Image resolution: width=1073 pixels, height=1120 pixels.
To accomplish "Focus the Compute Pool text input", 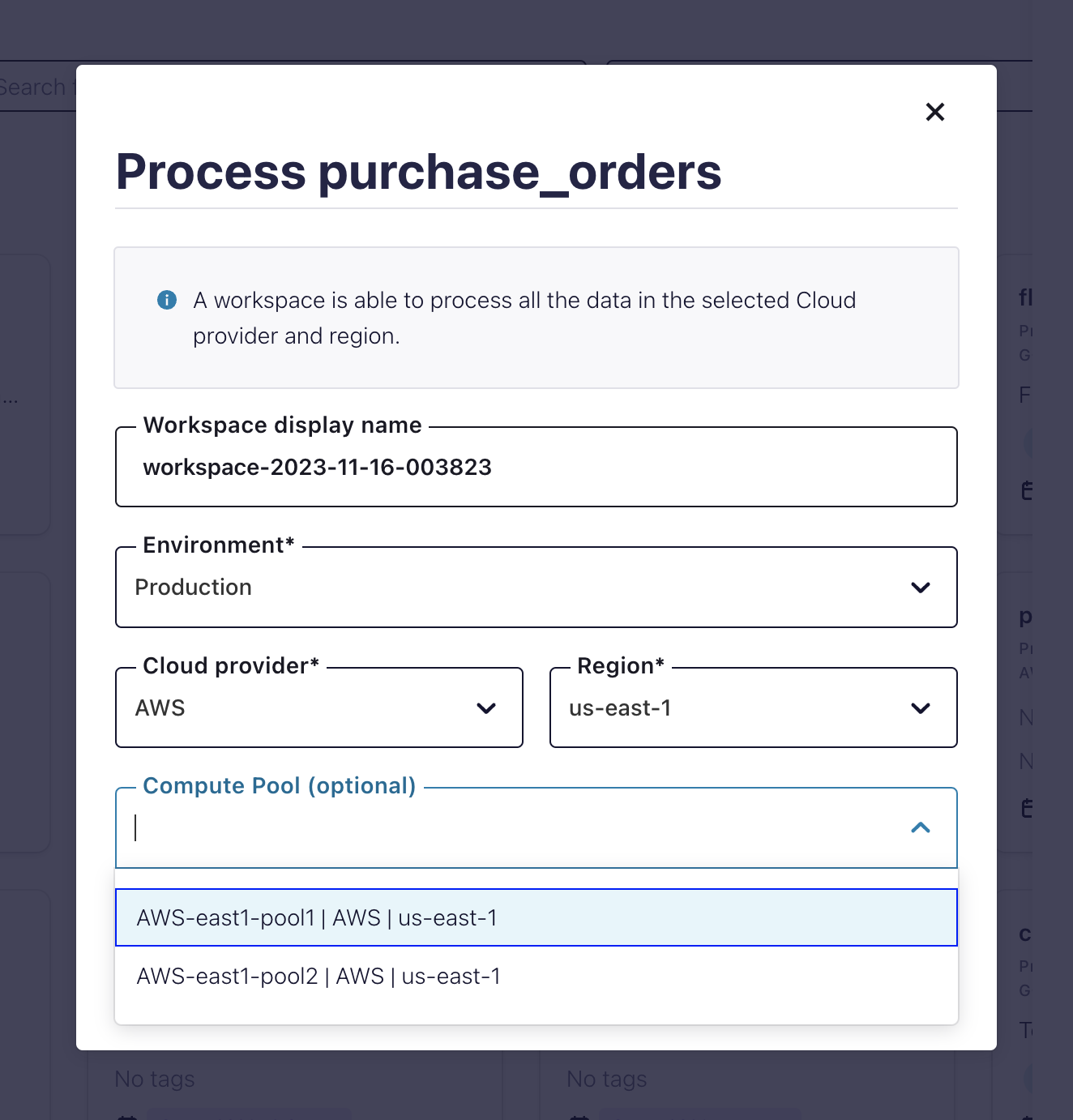I will 511,827.
